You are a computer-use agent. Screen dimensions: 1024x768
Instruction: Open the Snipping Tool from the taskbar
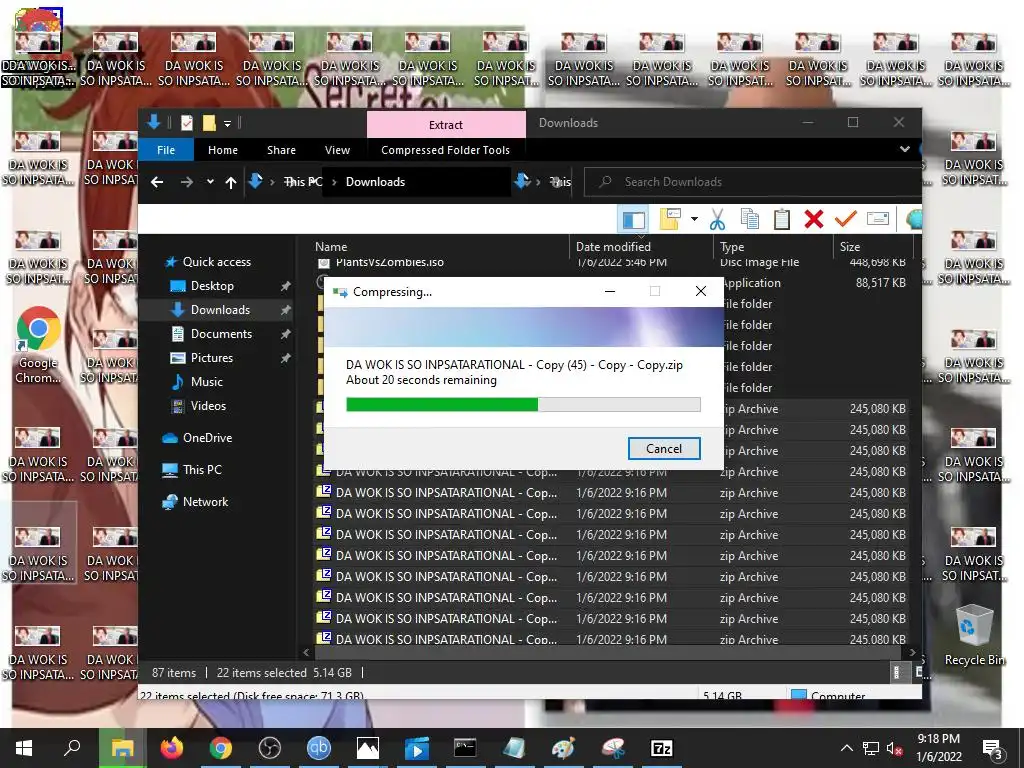[x=613, y=748]
